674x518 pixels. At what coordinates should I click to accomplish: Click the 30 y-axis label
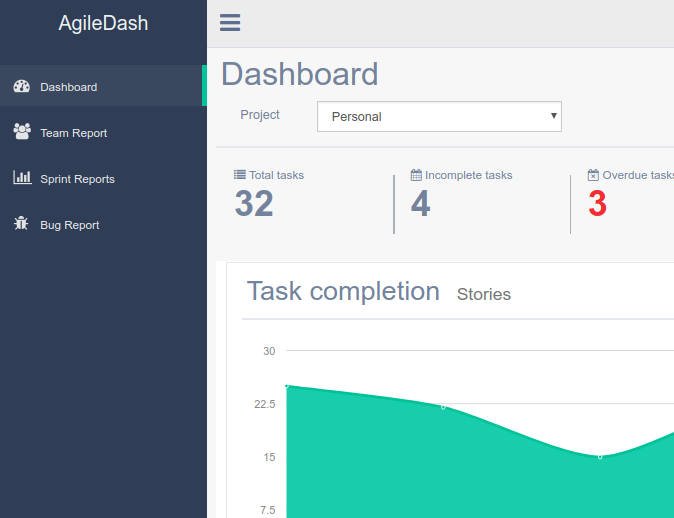(x=269, y=351)
